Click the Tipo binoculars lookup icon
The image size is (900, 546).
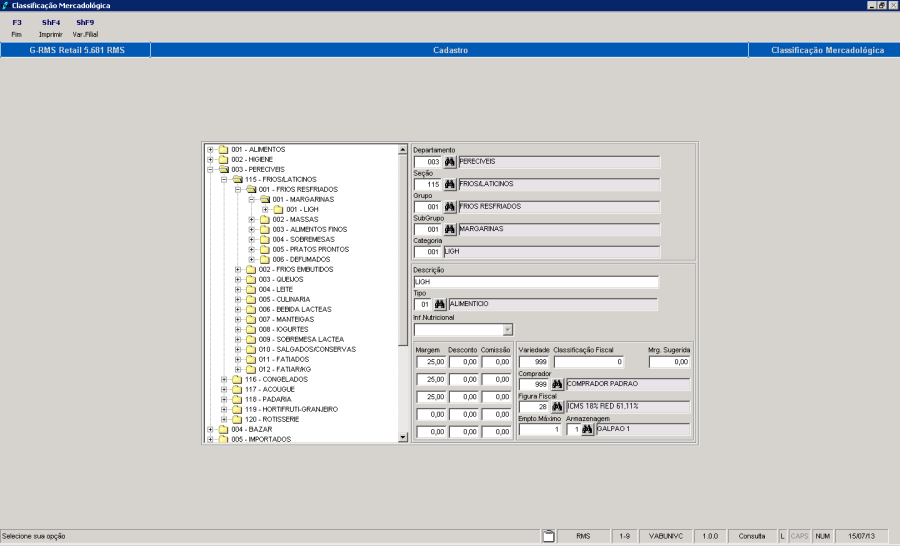pyautogui.click(x=440, y=304)
